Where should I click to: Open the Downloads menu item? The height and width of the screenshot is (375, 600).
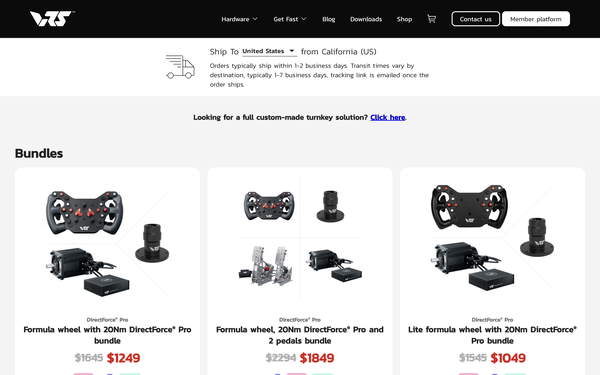[x=366, y=19]
